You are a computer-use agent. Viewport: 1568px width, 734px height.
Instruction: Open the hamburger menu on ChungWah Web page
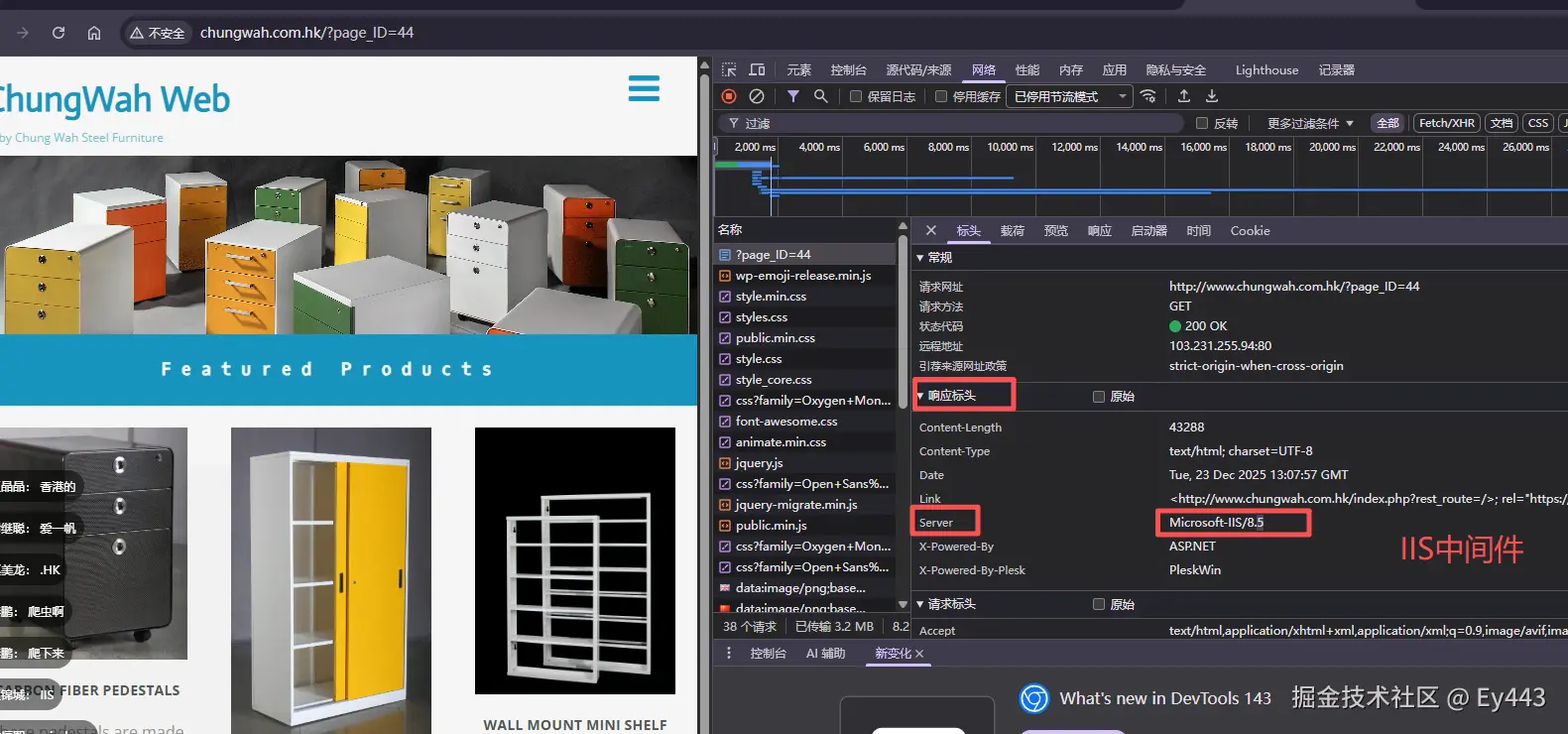point(644,88)
